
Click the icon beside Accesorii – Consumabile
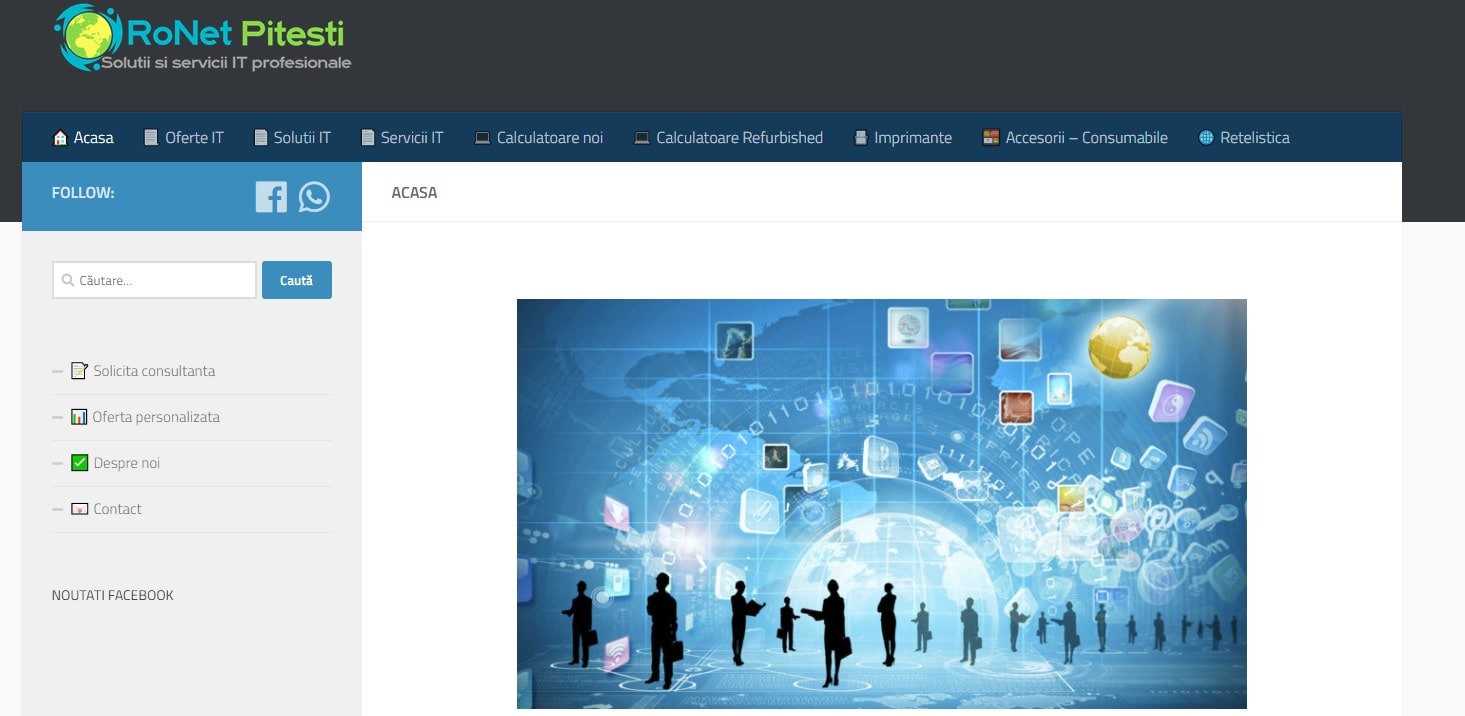click(x=991, y=138)
